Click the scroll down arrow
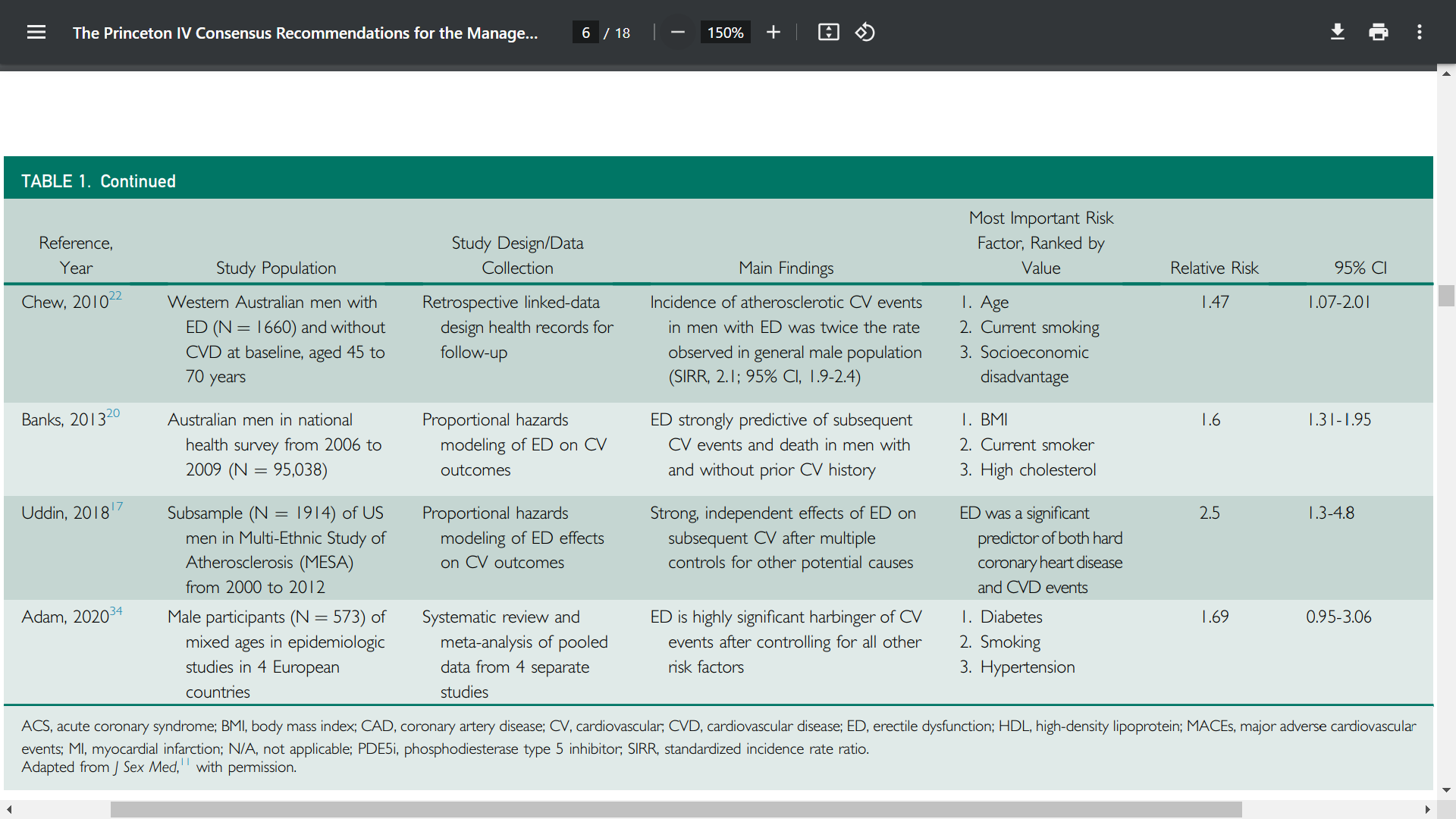 1446,789
